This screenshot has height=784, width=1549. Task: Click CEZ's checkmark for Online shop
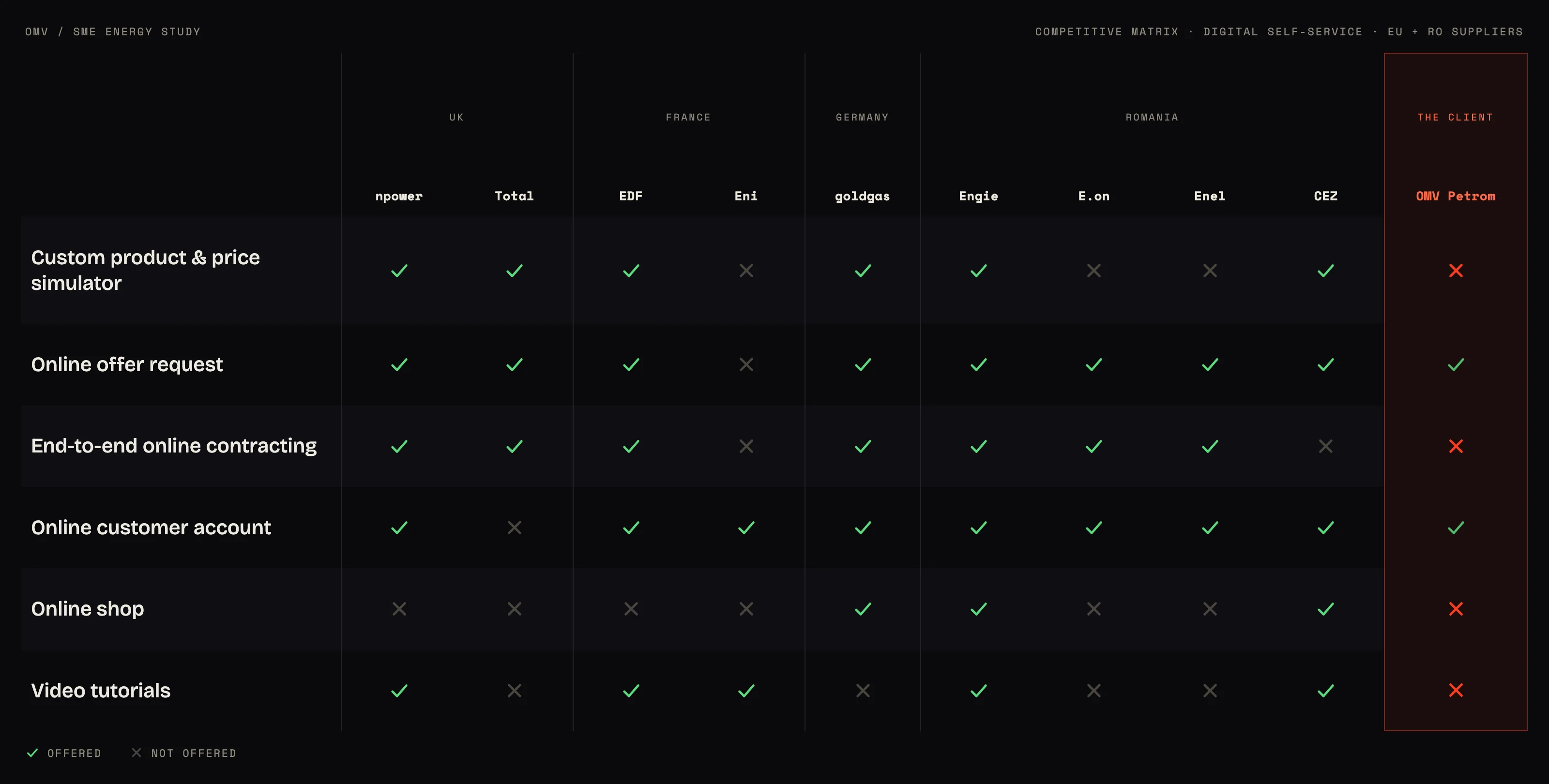1326,609
